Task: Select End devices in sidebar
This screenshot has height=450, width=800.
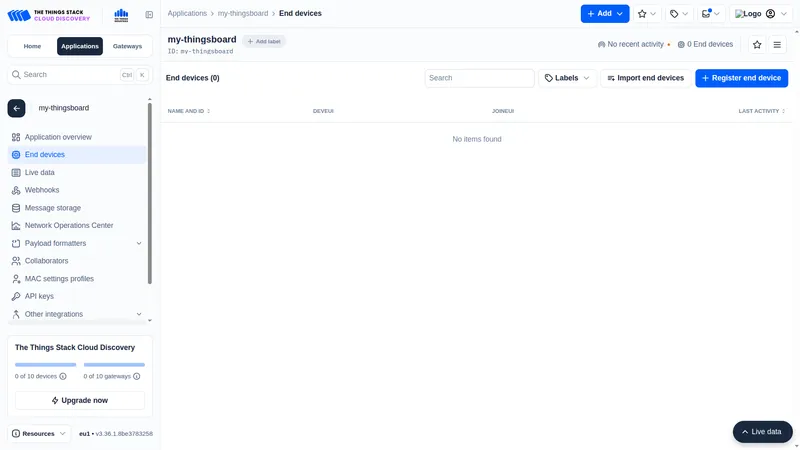Action: (x=77, y=155)
